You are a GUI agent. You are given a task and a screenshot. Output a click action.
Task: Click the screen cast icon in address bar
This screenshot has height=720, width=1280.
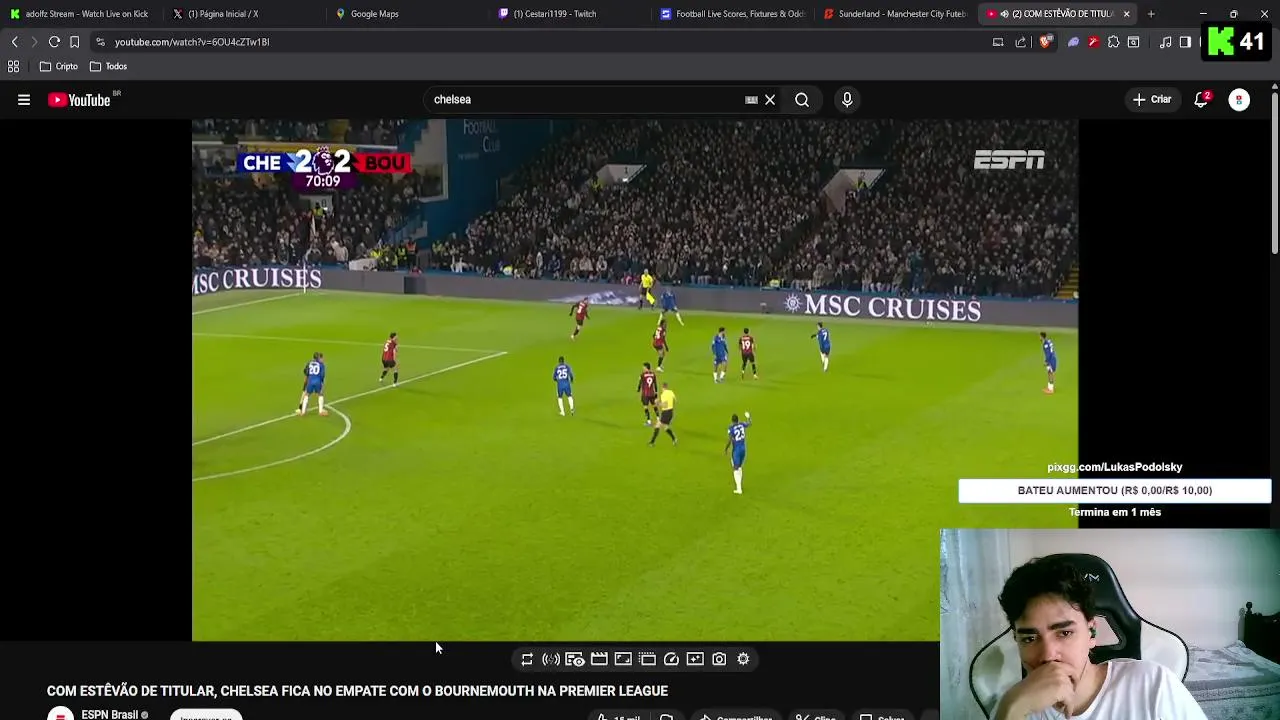coord(997,42)
